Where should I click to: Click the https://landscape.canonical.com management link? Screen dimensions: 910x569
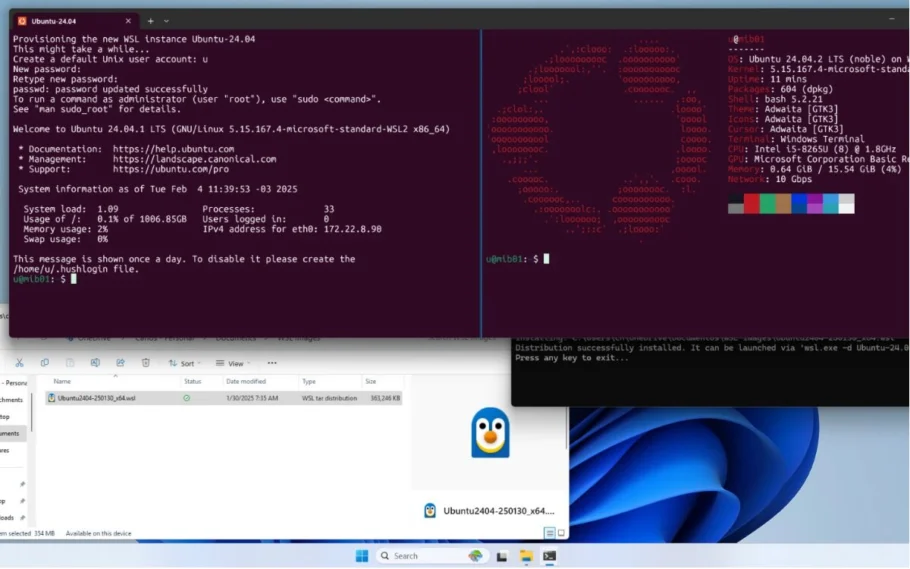pos(194,159)
